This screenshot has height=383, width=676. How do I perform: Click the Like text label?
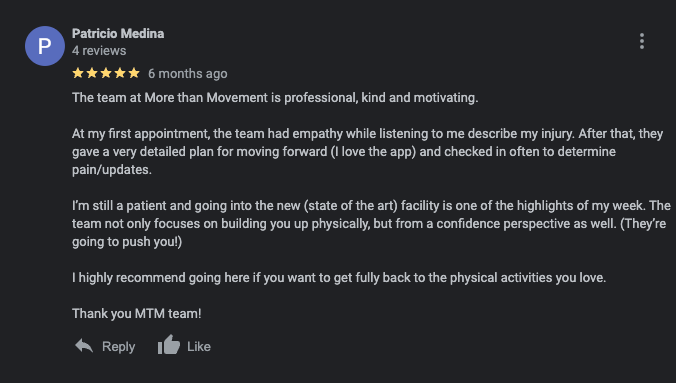pyautogui.click(x=199, y=346)
